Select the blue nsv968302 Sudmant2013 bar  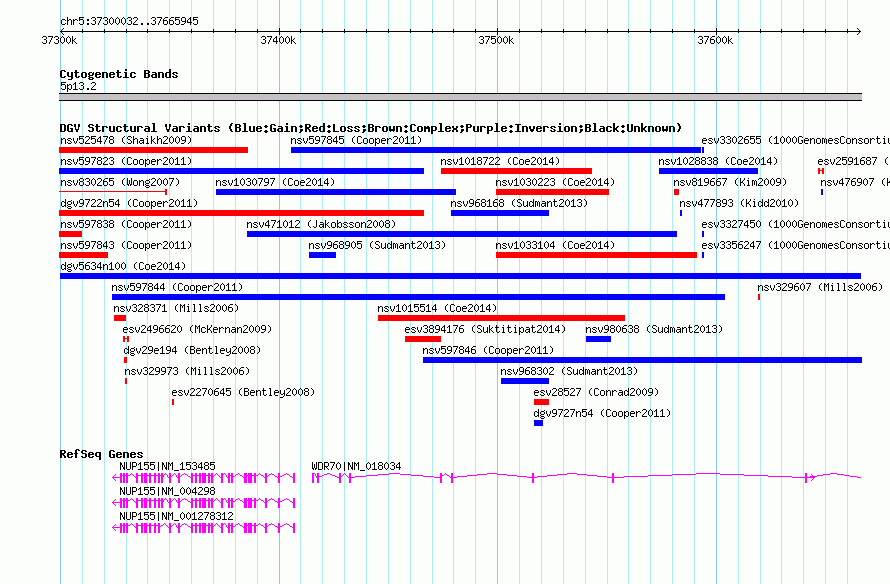(x=525, y=381)
